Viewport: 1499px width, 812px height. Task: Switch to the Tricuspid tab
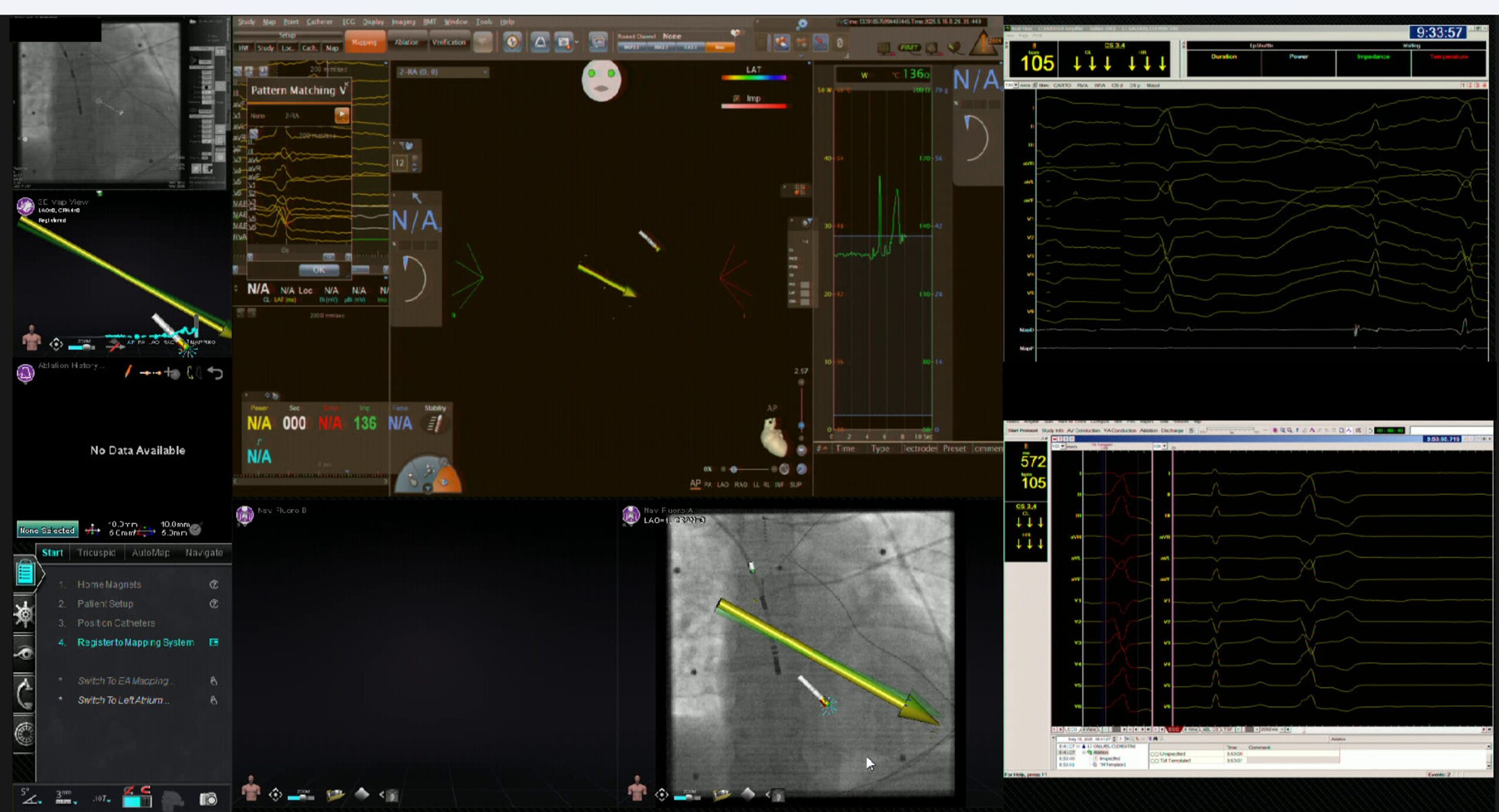96,553
